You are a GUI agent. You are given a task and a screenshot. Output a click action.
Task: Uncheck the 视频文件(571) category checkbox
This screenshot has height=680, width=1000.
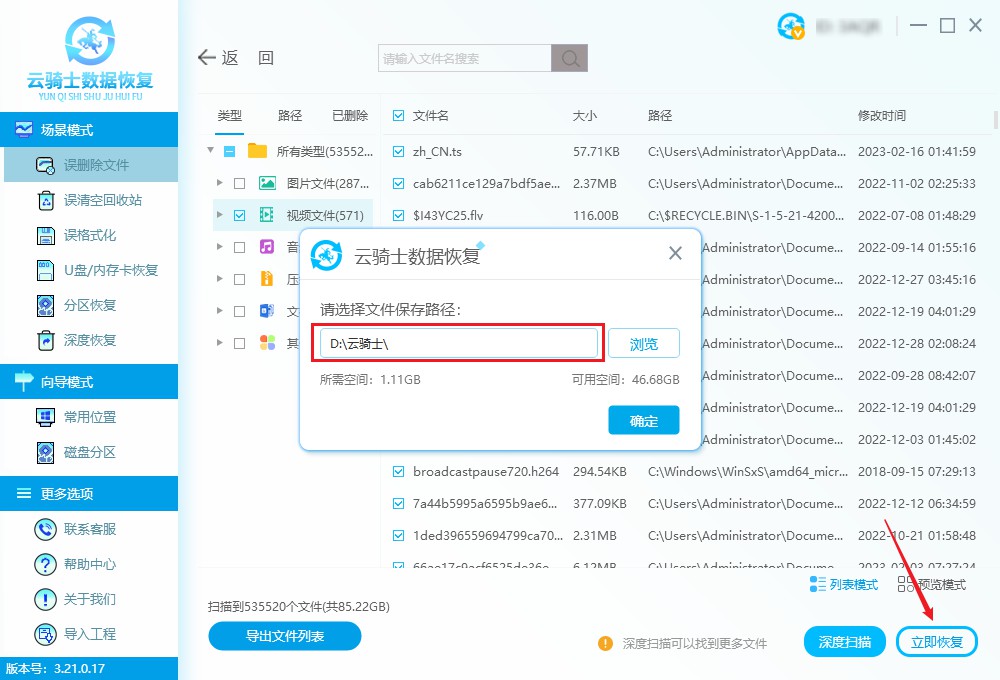pyautogui.click(x=239, y=214)
